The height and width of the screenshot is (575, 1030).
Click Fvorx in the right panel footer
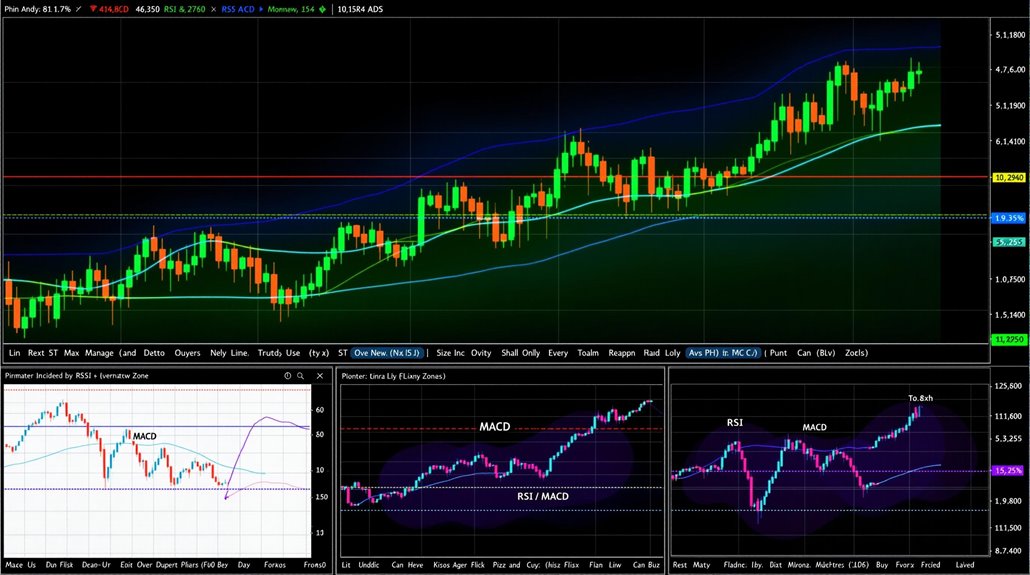pyautogui.click(x=905, y=564)
